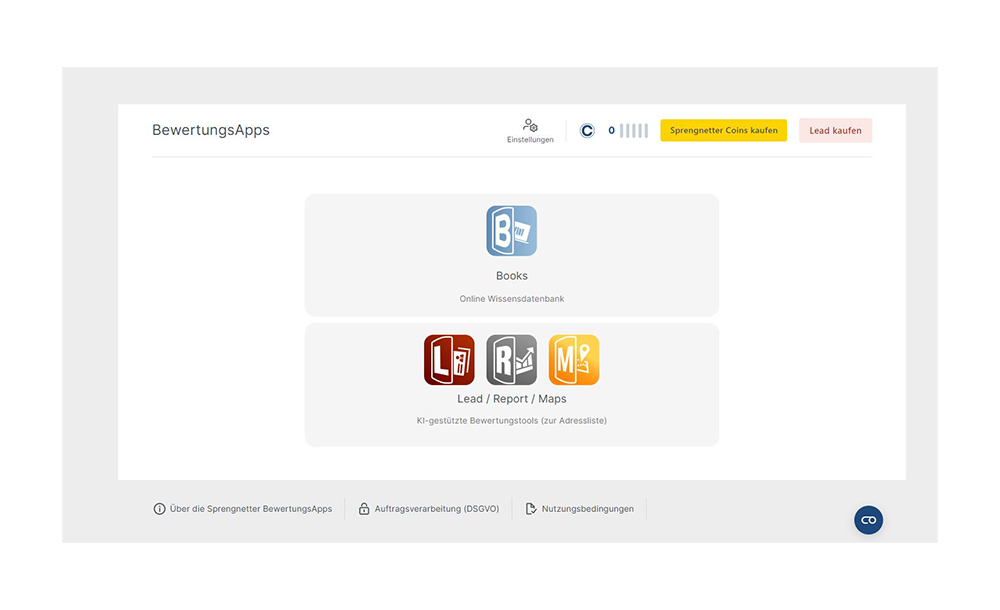This screenshot has height=610, width=1000.
Task: Click the document icon beside Nutzungsbedingungen
Action: pos(531,509)
